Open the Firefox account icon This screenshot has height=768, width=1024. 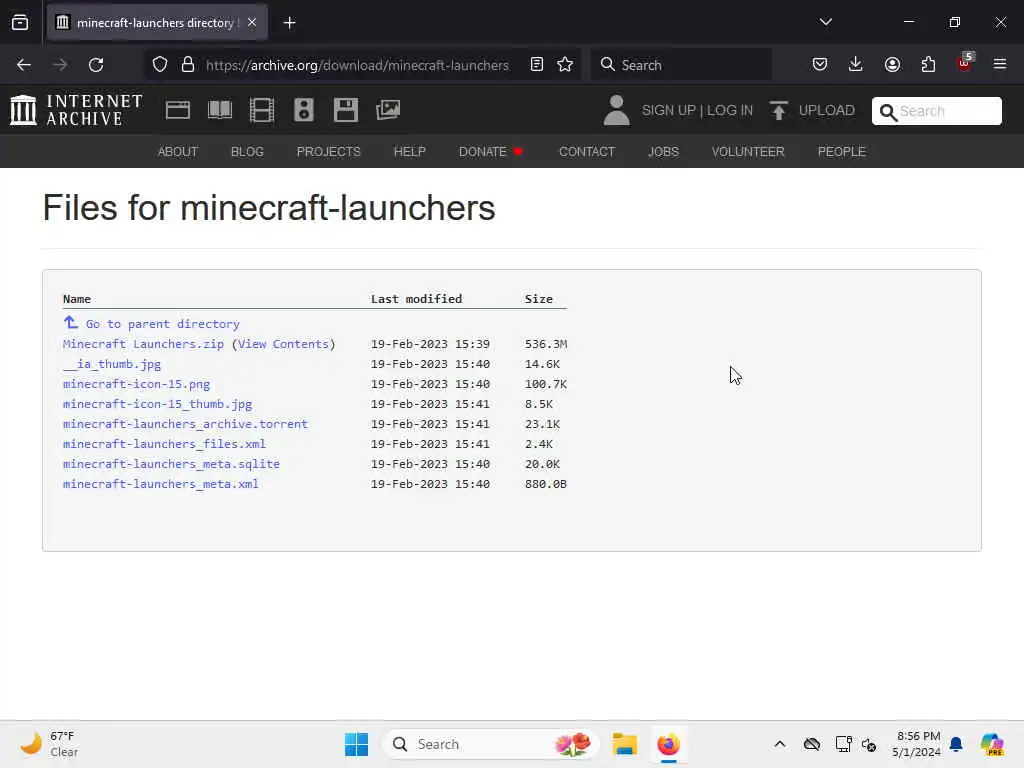tap(892, 65)
